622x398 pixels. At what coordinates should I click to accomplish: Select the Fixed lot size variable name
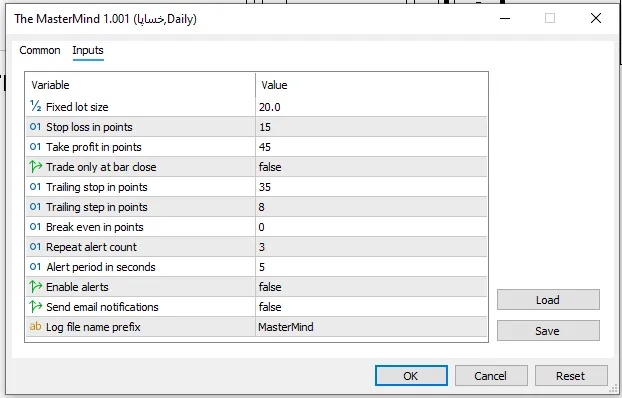77,107
